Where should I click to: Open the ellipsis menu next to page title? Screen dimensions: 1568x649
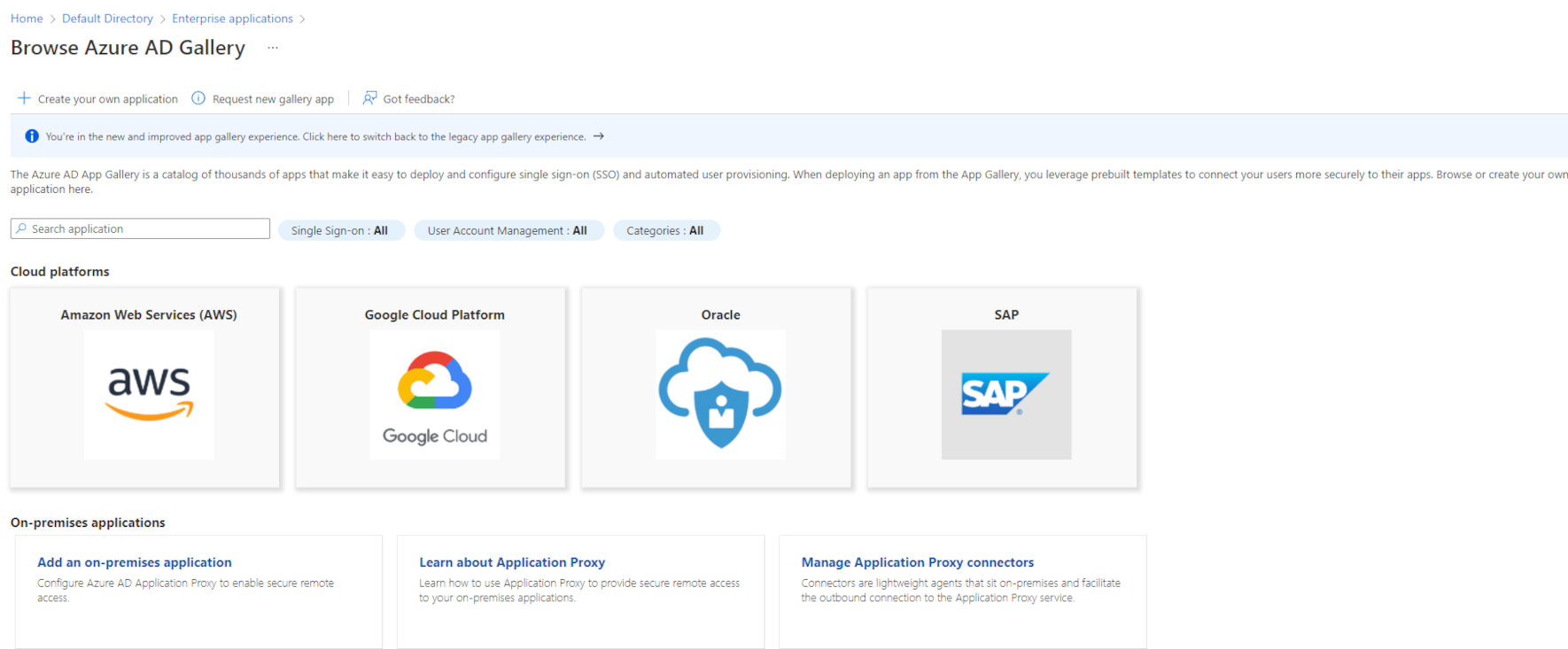click(273, 48)
